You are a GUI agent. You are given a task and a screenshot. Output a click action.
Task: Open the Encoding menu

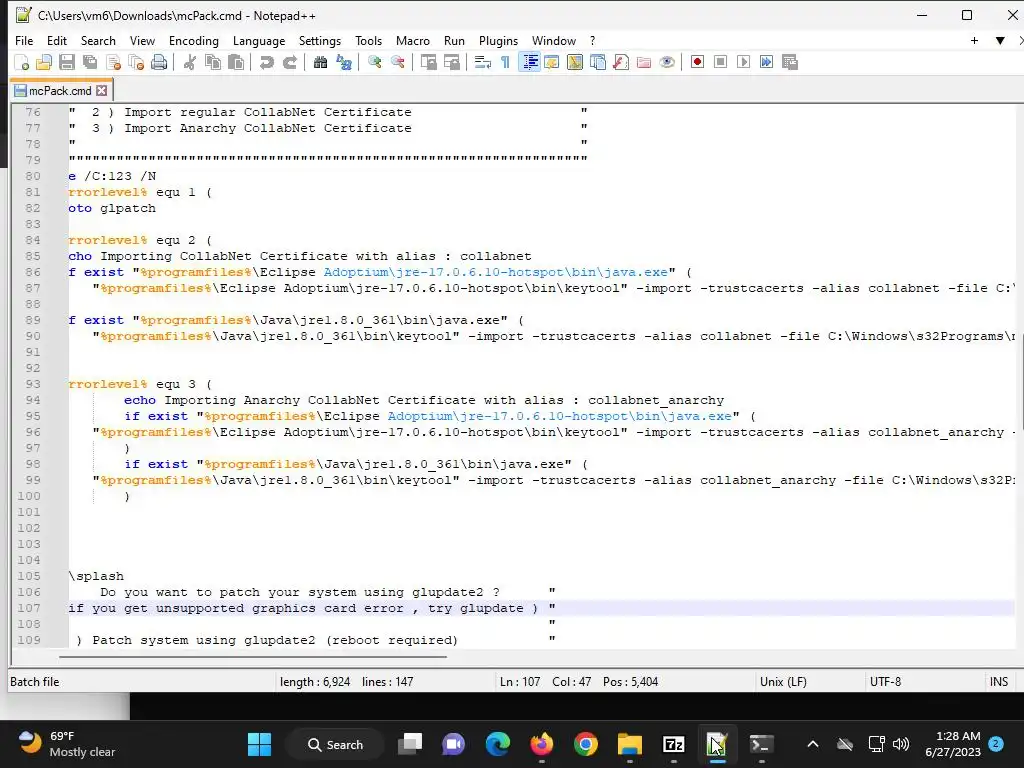194,40
